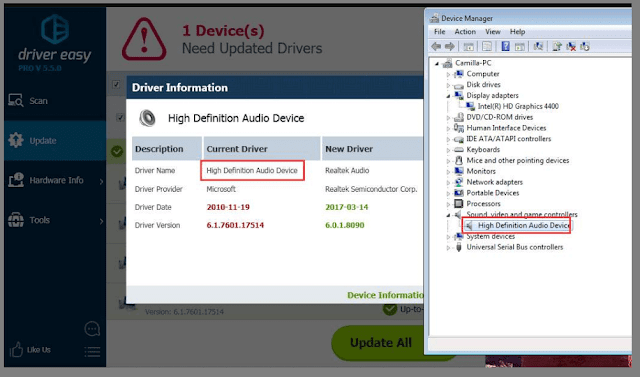Click the Like Us thumbs-up icon
640x377 pixels.
pos(16,349)
